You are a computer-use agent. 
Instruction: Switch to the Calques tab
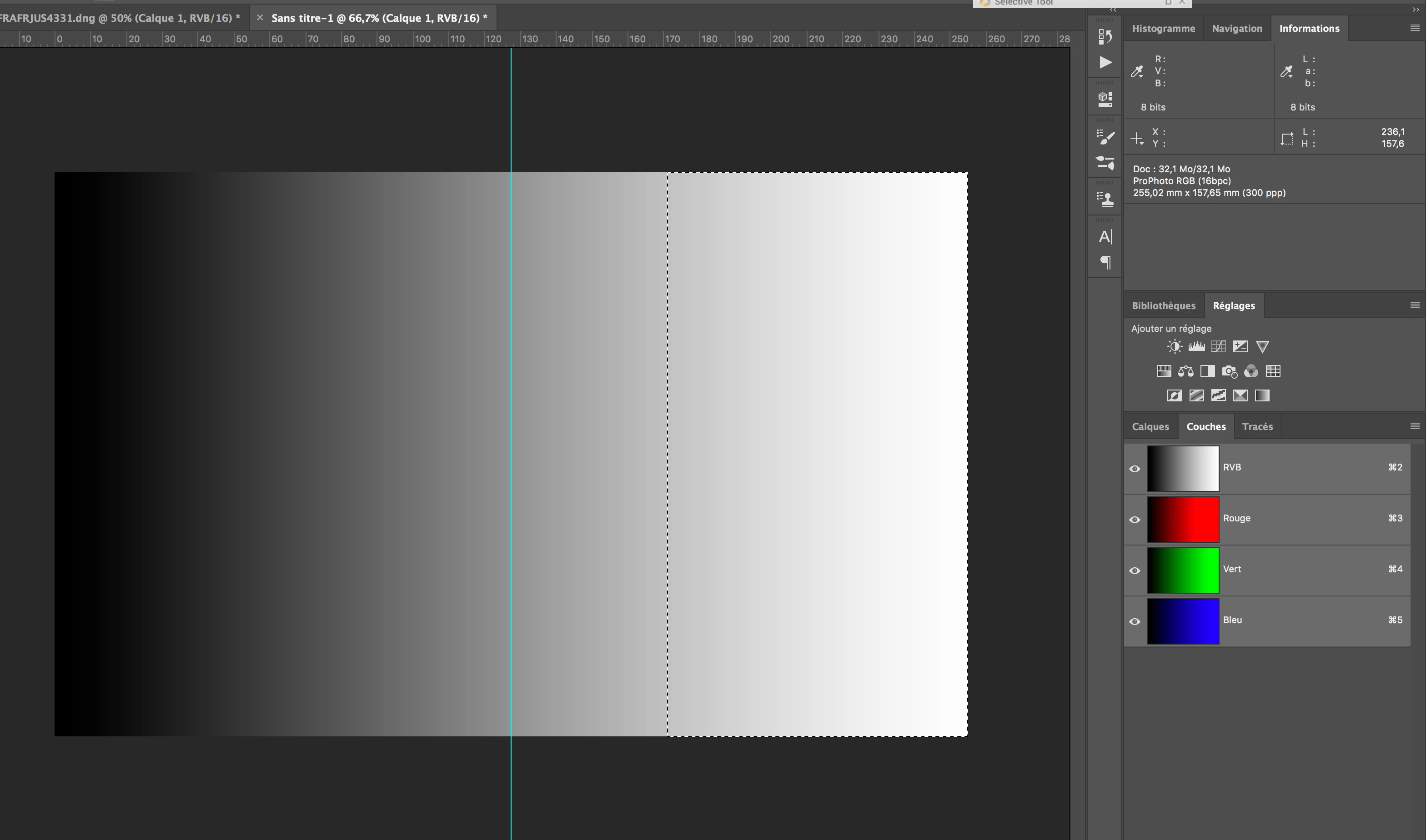click(x=1150, y=427)
